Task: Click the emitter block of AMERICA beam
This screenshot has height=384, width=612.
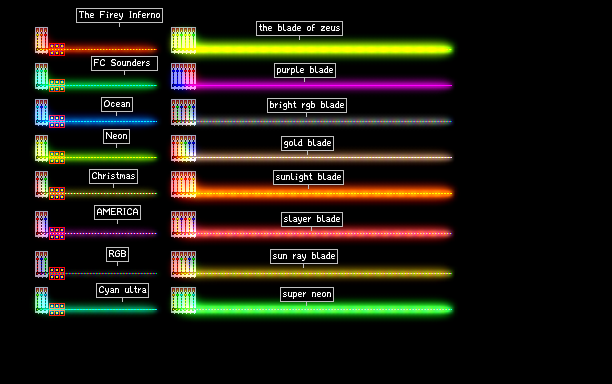Action: (x=41, y=224)
